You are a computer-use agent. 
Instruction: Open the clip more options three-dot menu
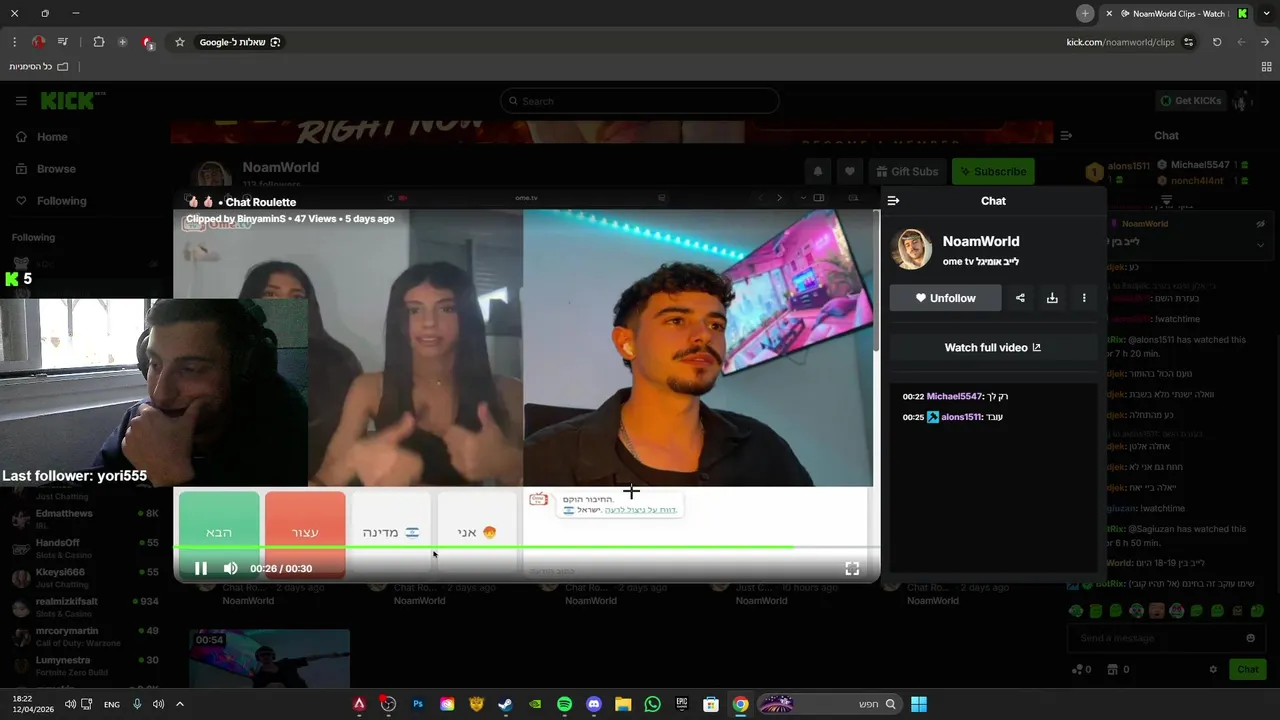1084,298
